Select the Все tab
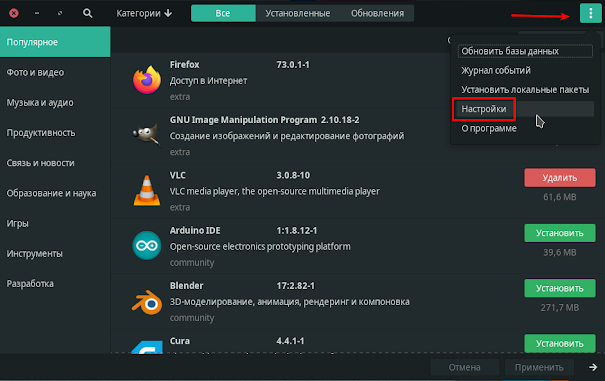The height and width of the screenshot is (381, 605). coord(223,14)
